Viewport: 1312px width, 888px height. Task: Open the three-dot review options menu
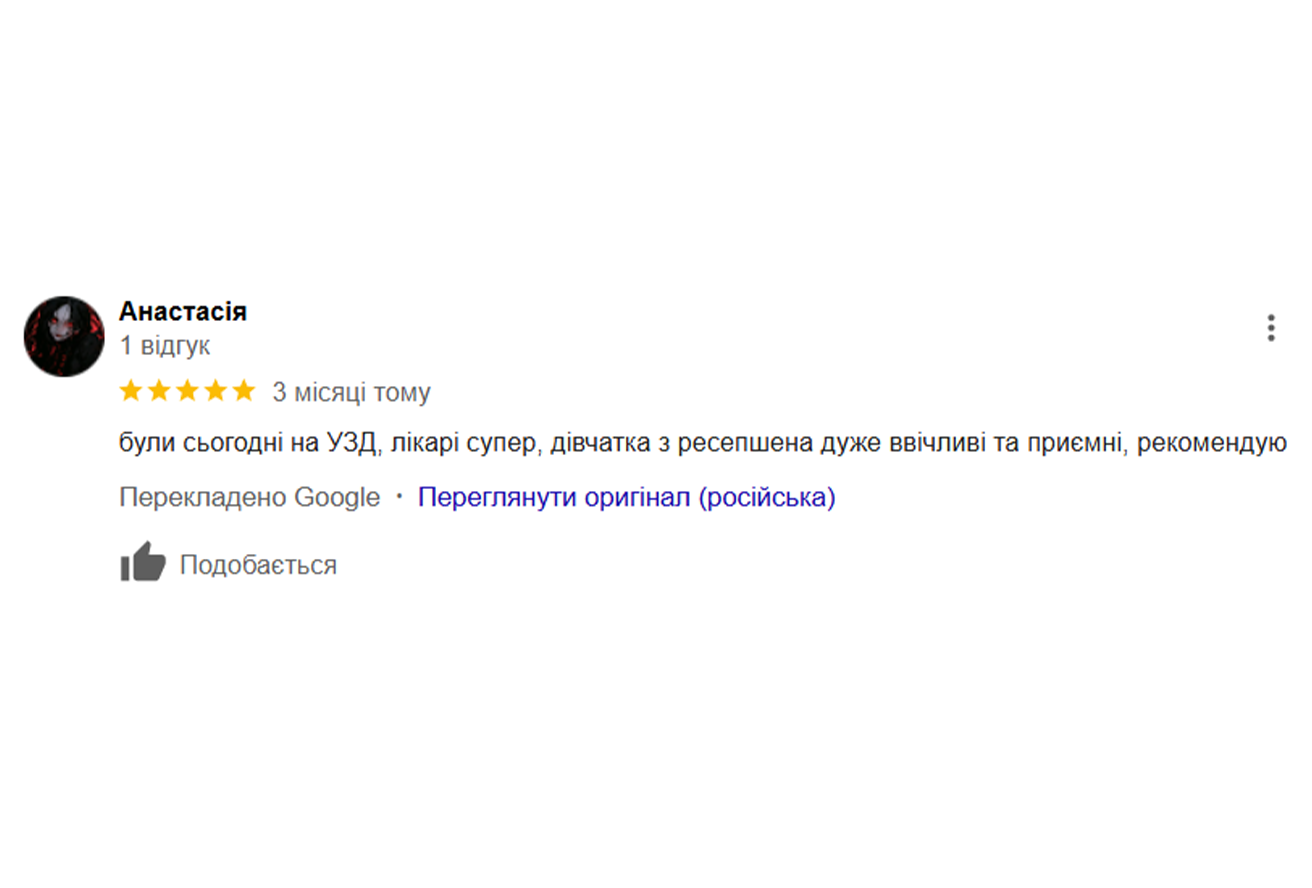click(1270, 328)
